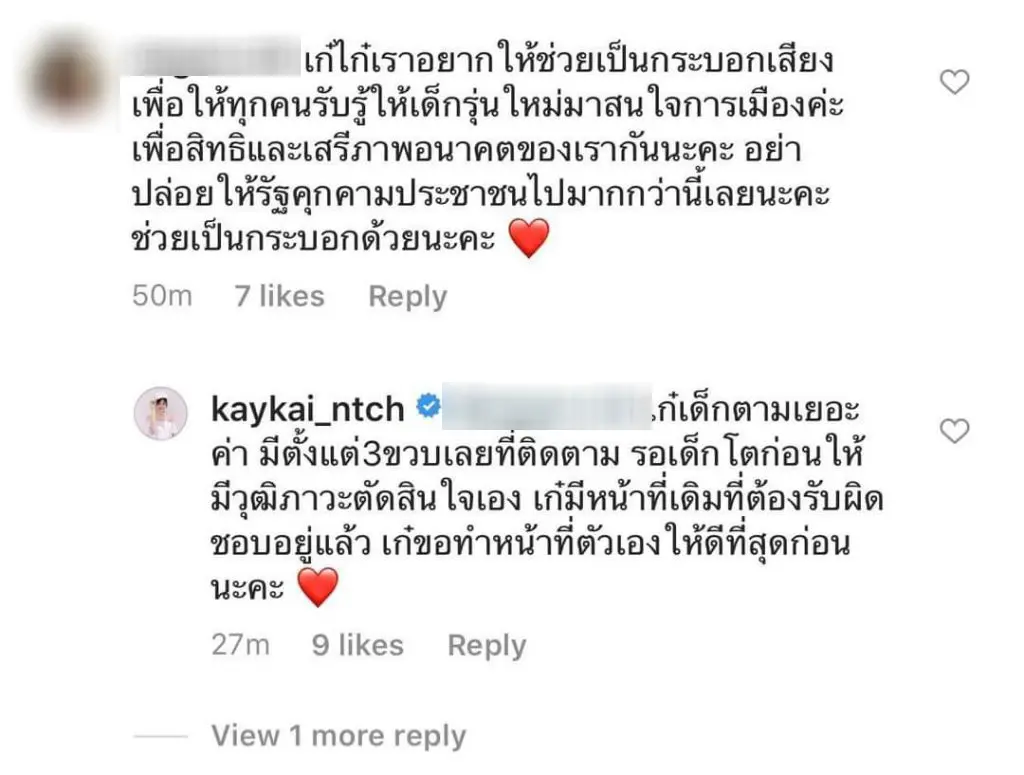1024x775 pixels.
Task: View who gave 7 likes
Action: (280, 296)
